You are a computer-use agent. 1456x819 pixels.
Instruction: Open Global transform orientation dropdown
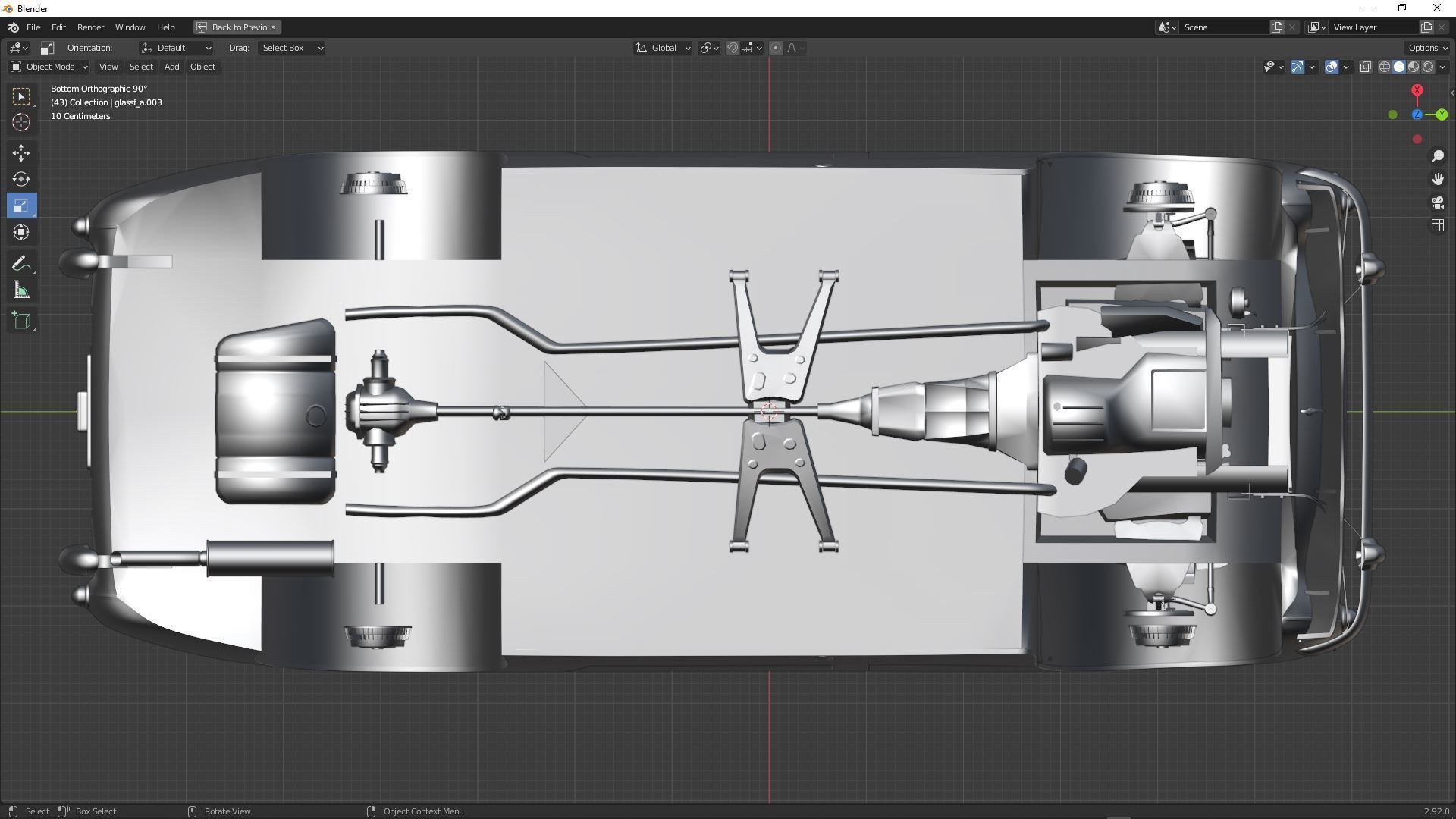(x=664, y=48)
